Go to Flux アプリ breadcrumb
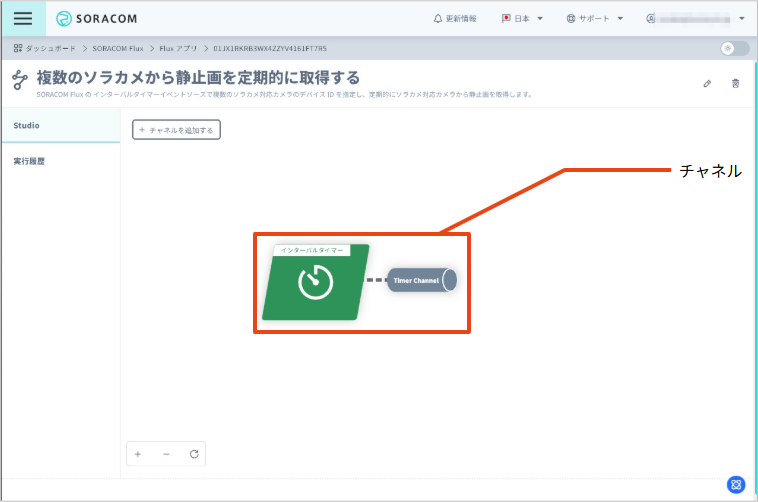 click(178, 48)
